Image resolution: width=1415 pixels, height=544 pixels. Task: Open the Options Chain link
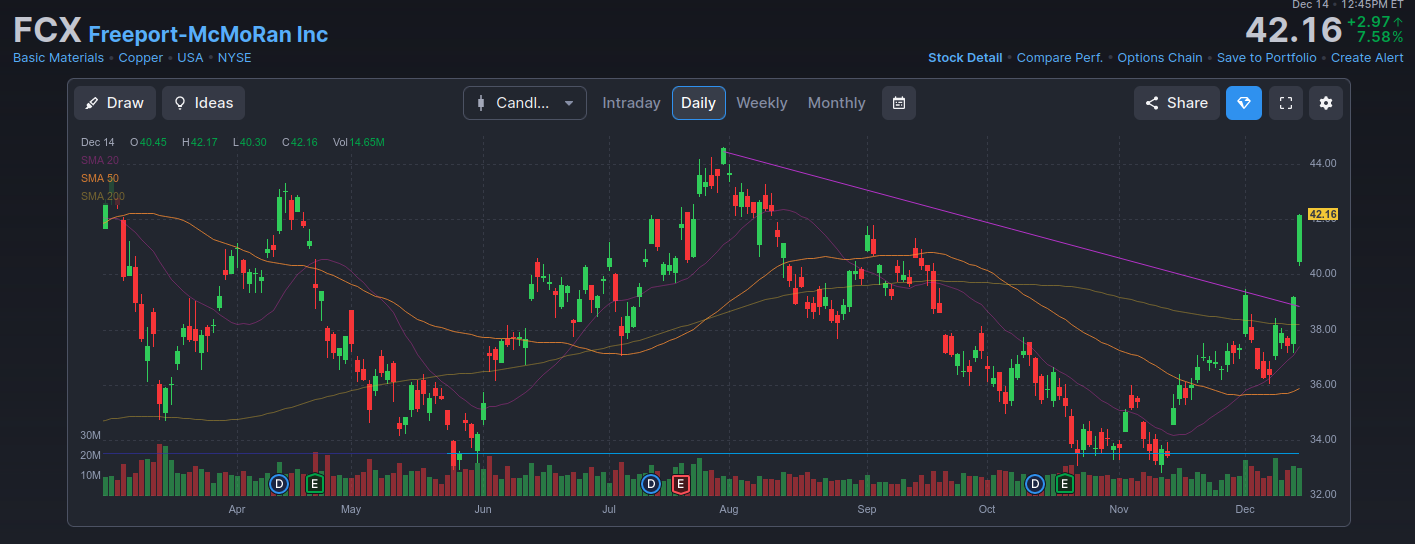1159,58
